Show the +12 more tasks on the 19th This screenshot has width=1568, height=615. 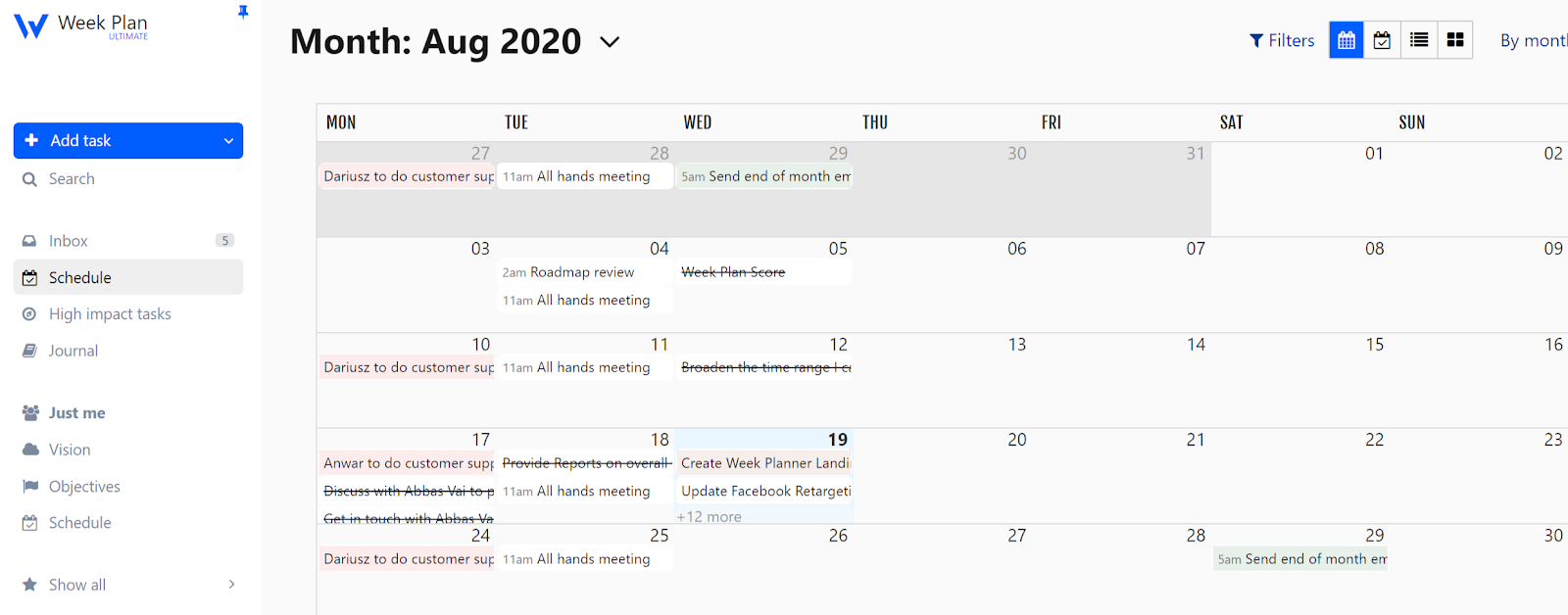click(x=710, y=516)
